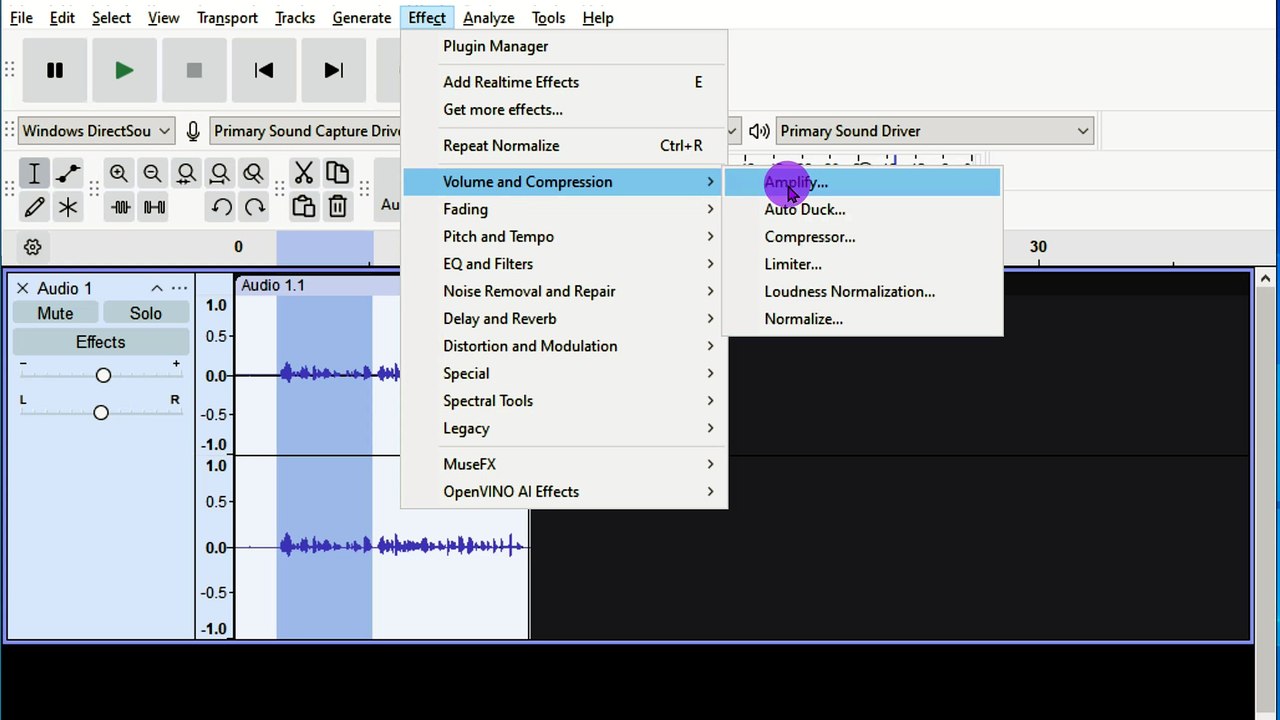This screenshot has height=720, width=1280.
Task: Open the Analyze menu
Action: 489,18
